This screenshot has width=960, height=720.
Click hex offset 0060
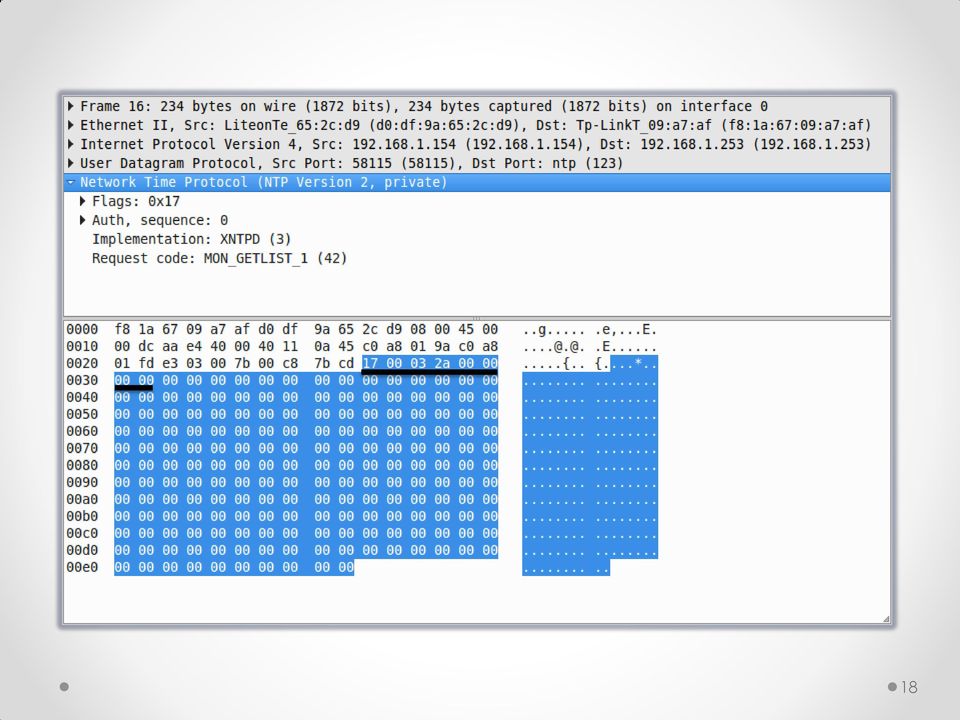pos(82,432)
